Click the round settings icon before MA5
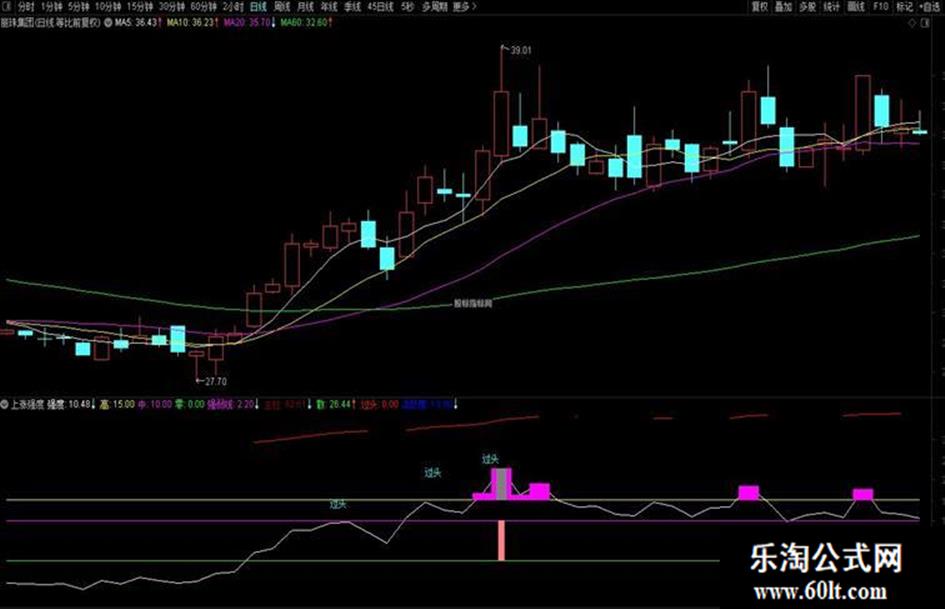 point(108,23)
